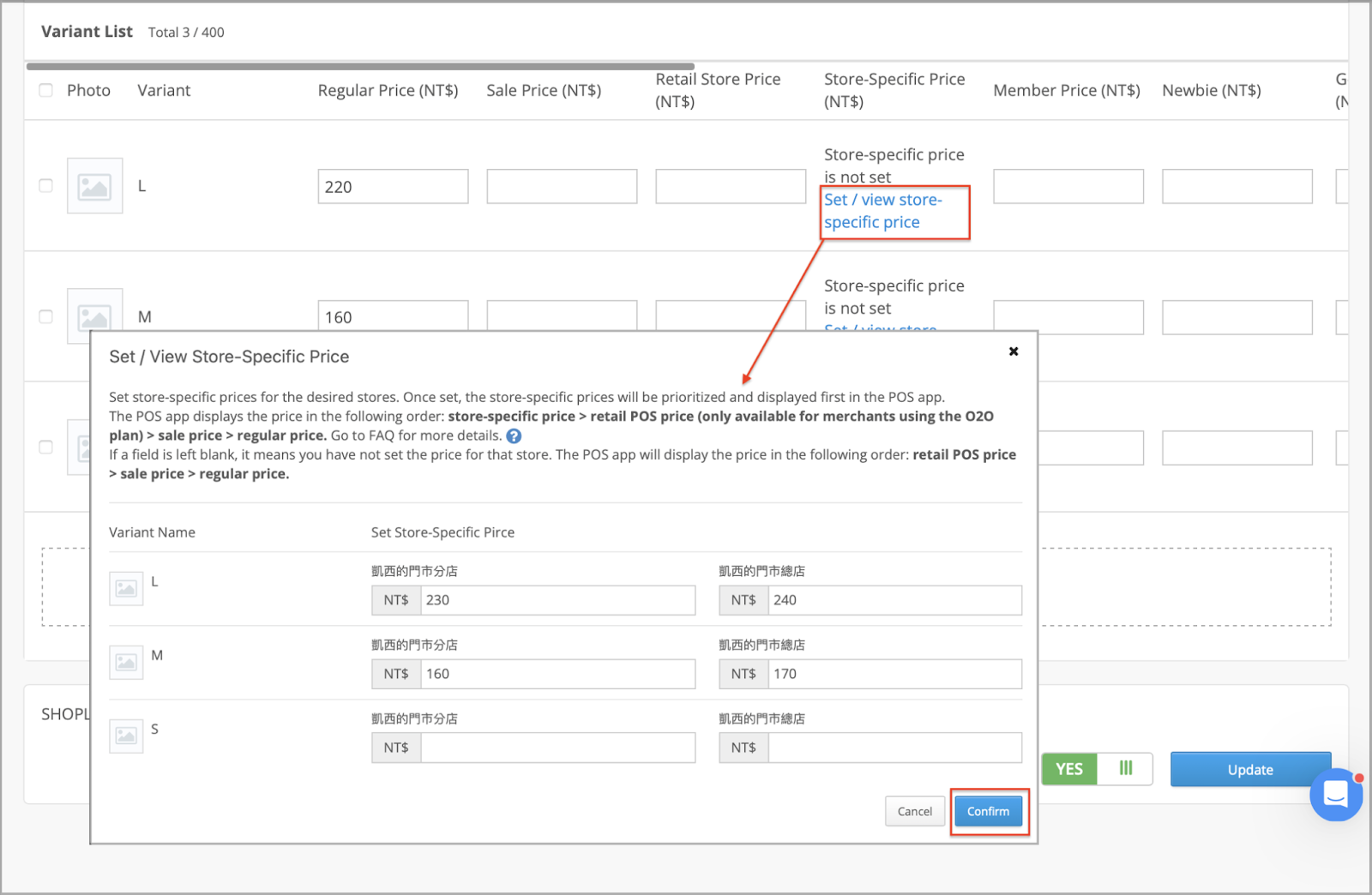Check the M variant row checkbox

[46, 316]
